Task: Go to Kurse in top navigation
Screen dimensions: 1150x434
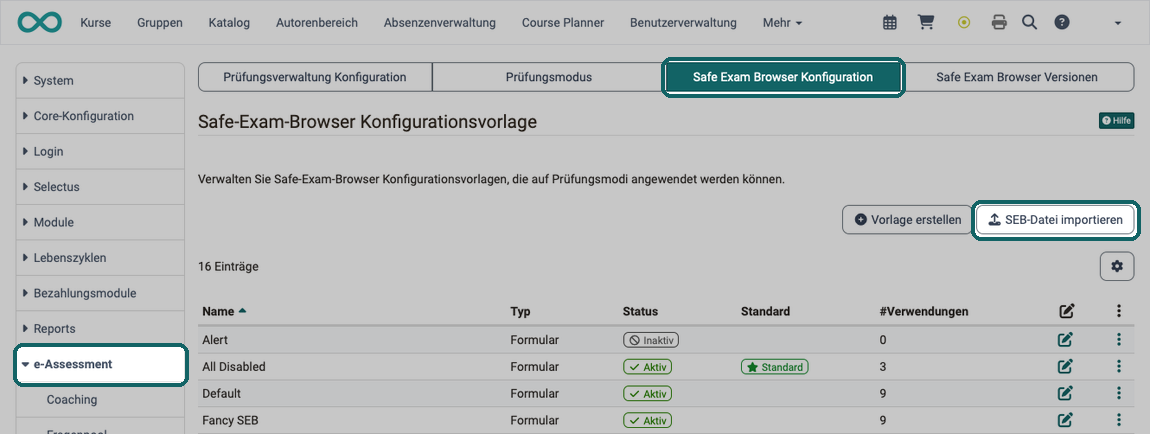Action: (x=95, y=23)
